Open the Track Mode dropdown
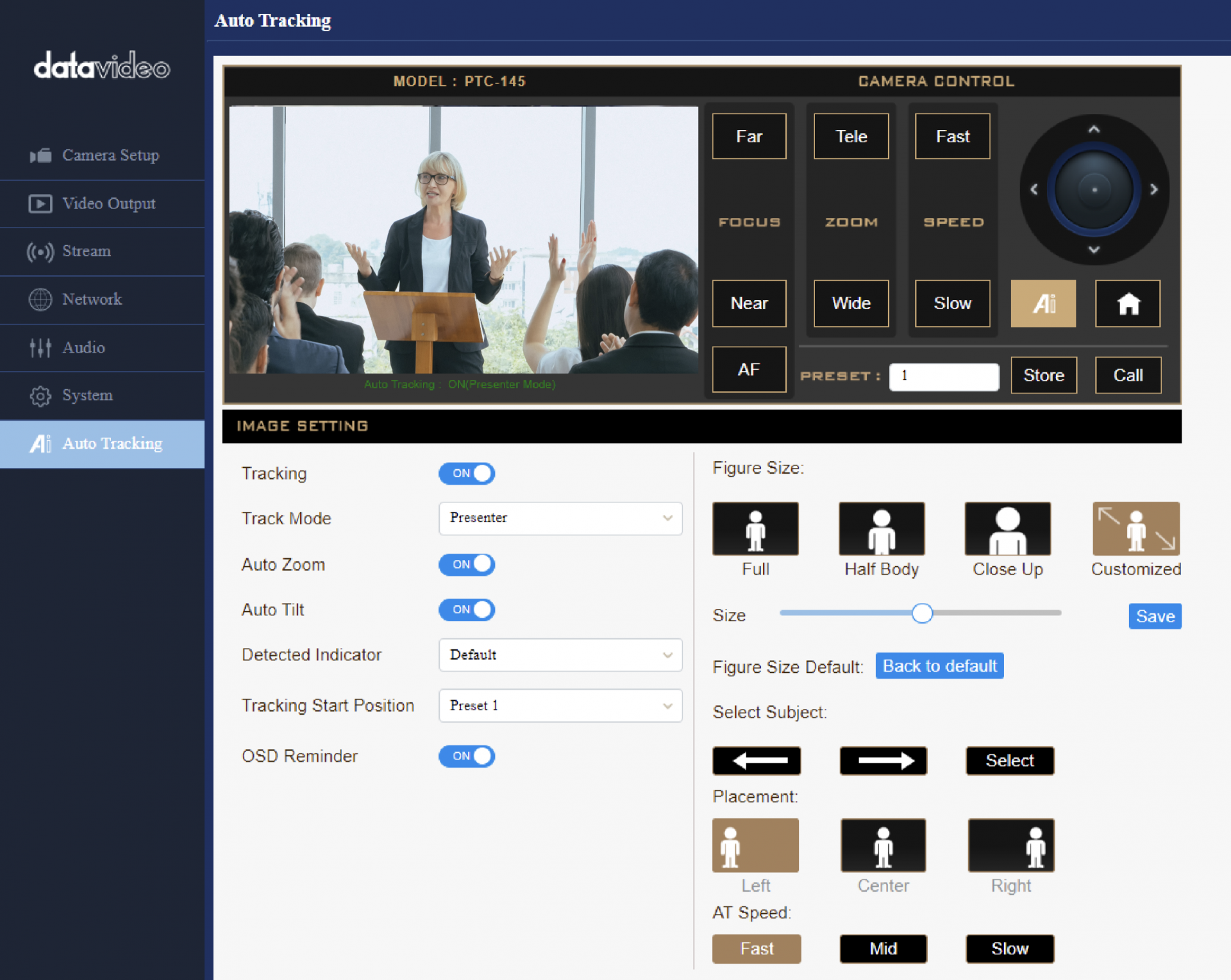Viewport: 1231px width, 980px height. [560, 518]
